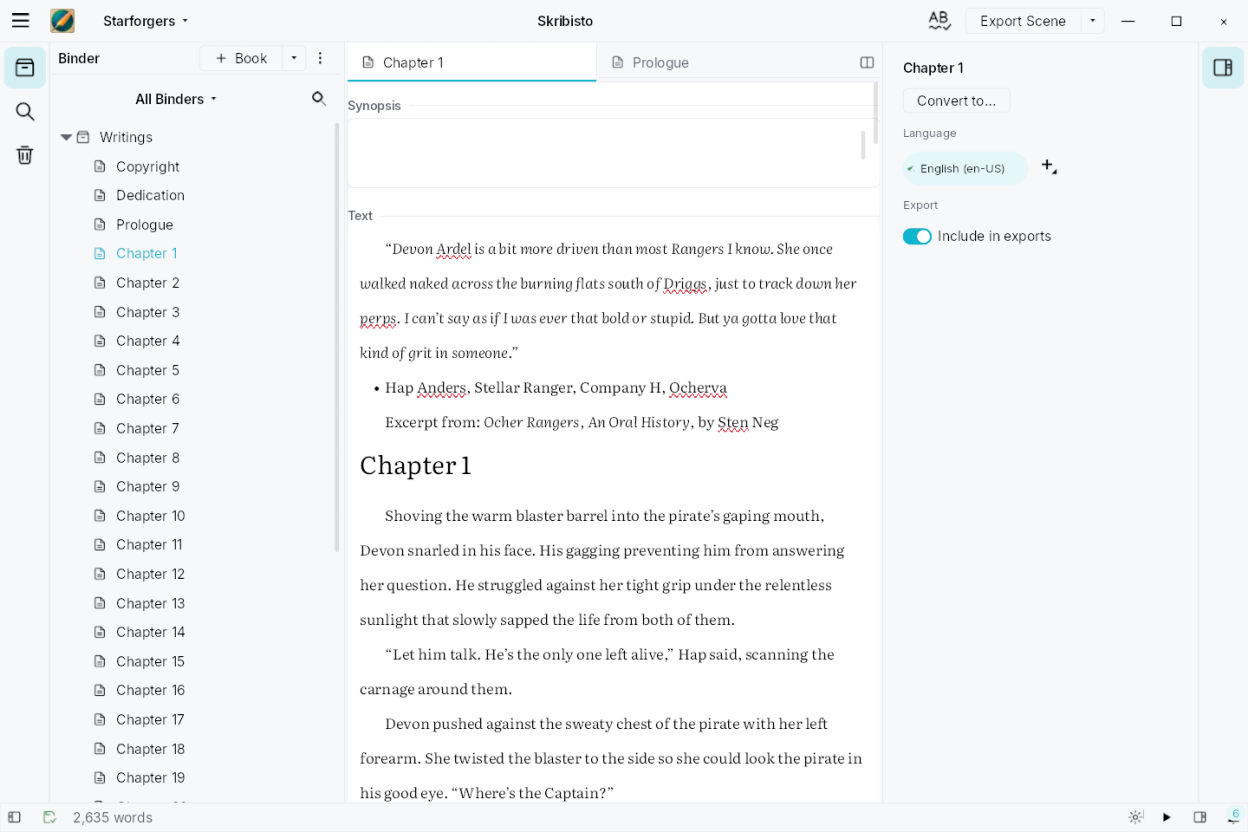Select Chapter 12 in the binder
Image resolution: width=1248 pixels, height=832 pixels.
pyautogui.click(x=151, y=573)
